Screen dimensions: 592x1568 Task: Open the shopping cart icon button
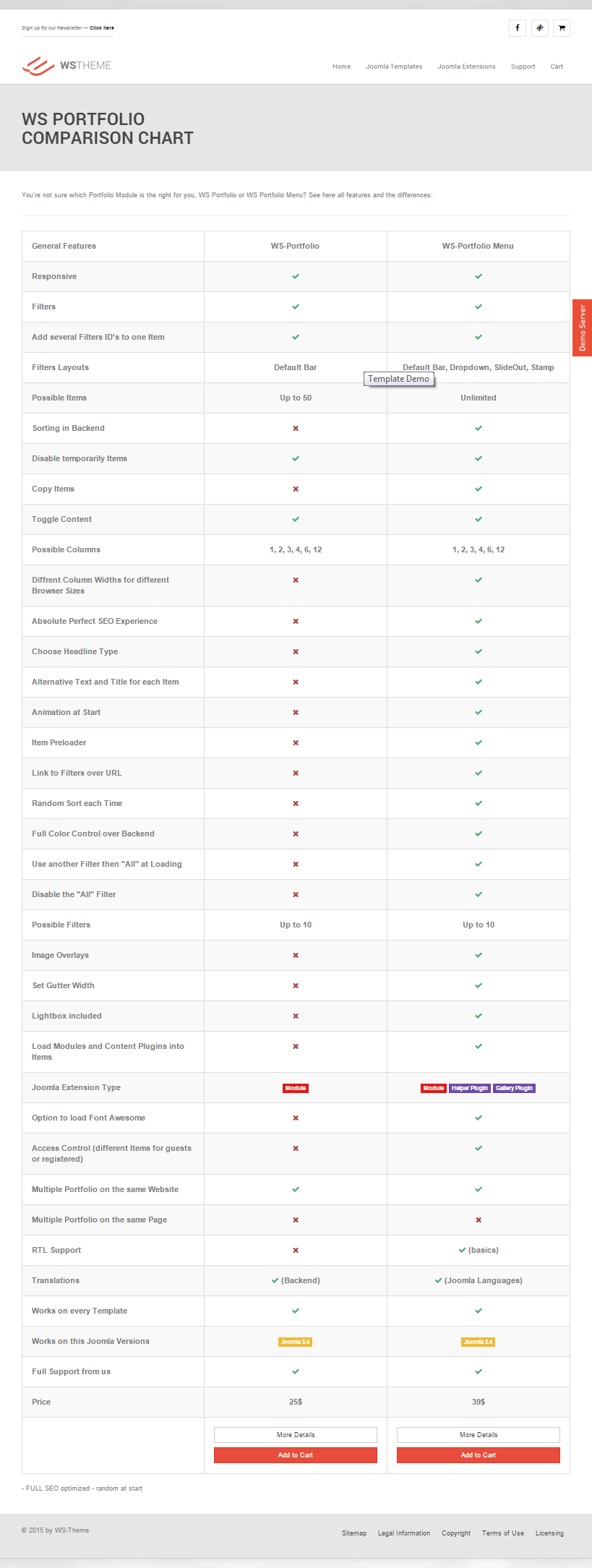[x=562, y=28]
